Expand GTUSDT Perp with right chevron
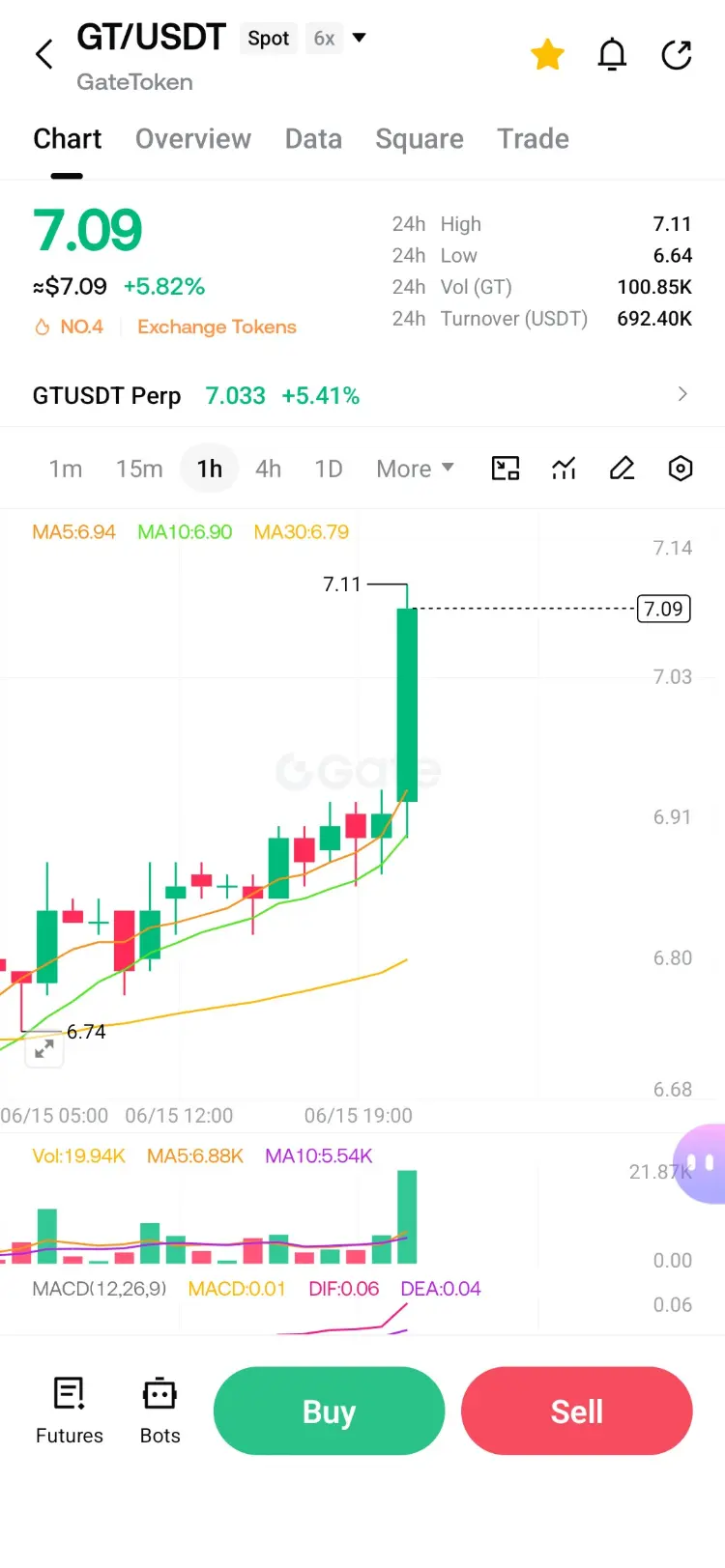Screen dimensions: 725x1568 point(682,394)
